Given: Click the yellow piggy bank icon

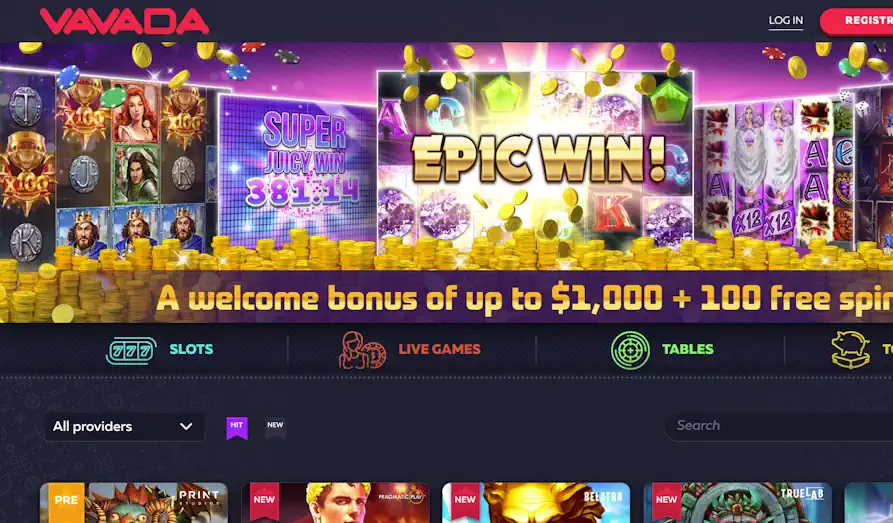Looking at the screenshot, I should click(x=850, y=350).
